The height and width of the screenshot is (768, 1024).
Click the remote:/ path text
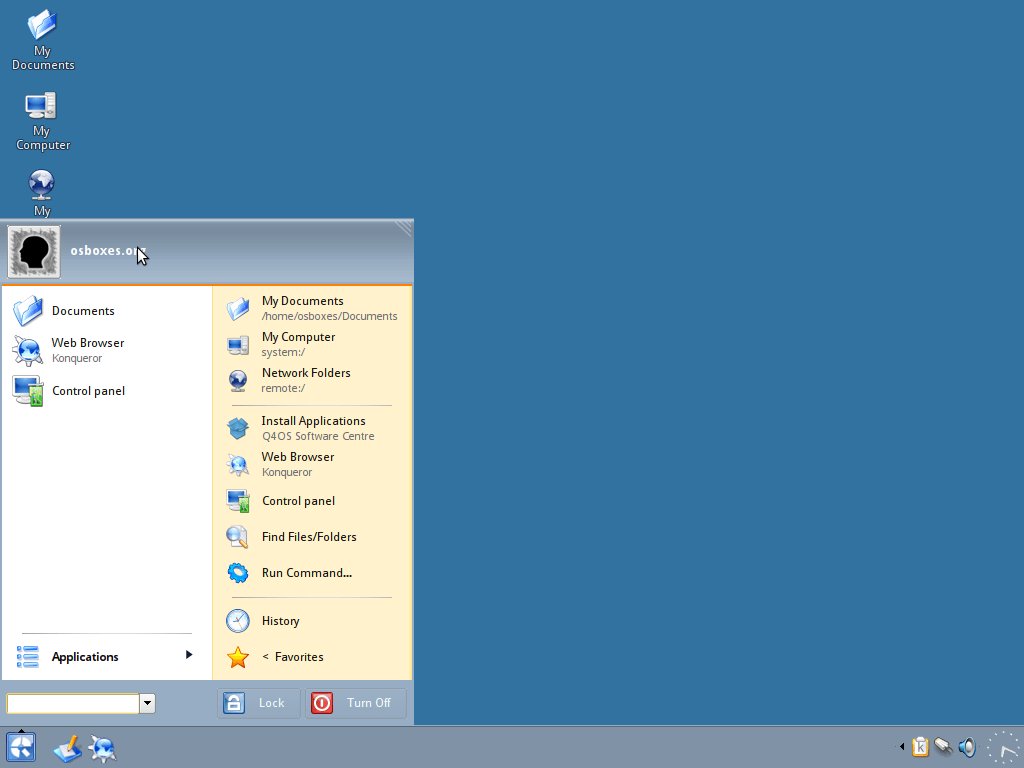[283, 388]
